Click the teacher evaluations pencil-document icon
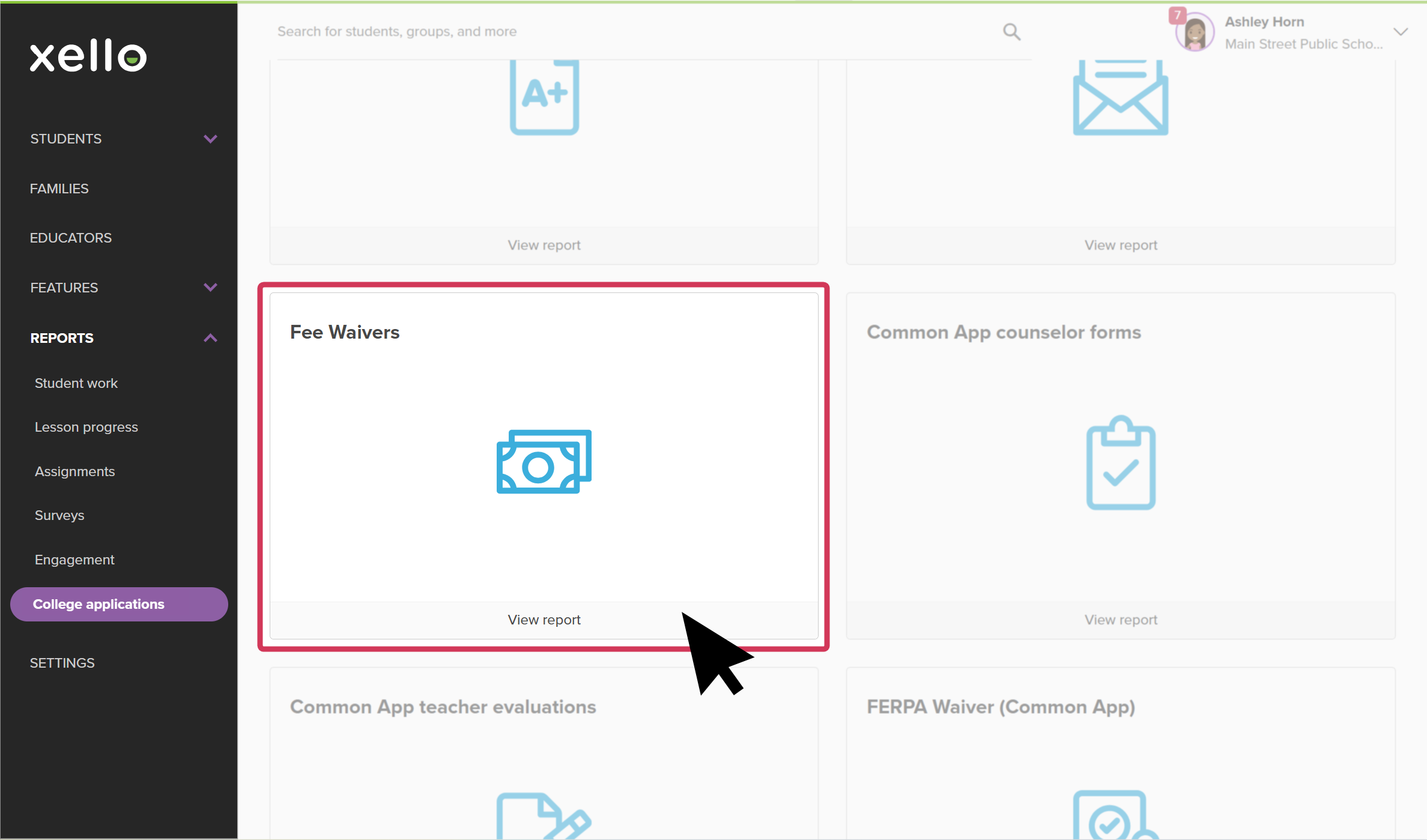Screen dimensions: 1427x840 click(544, 815)
